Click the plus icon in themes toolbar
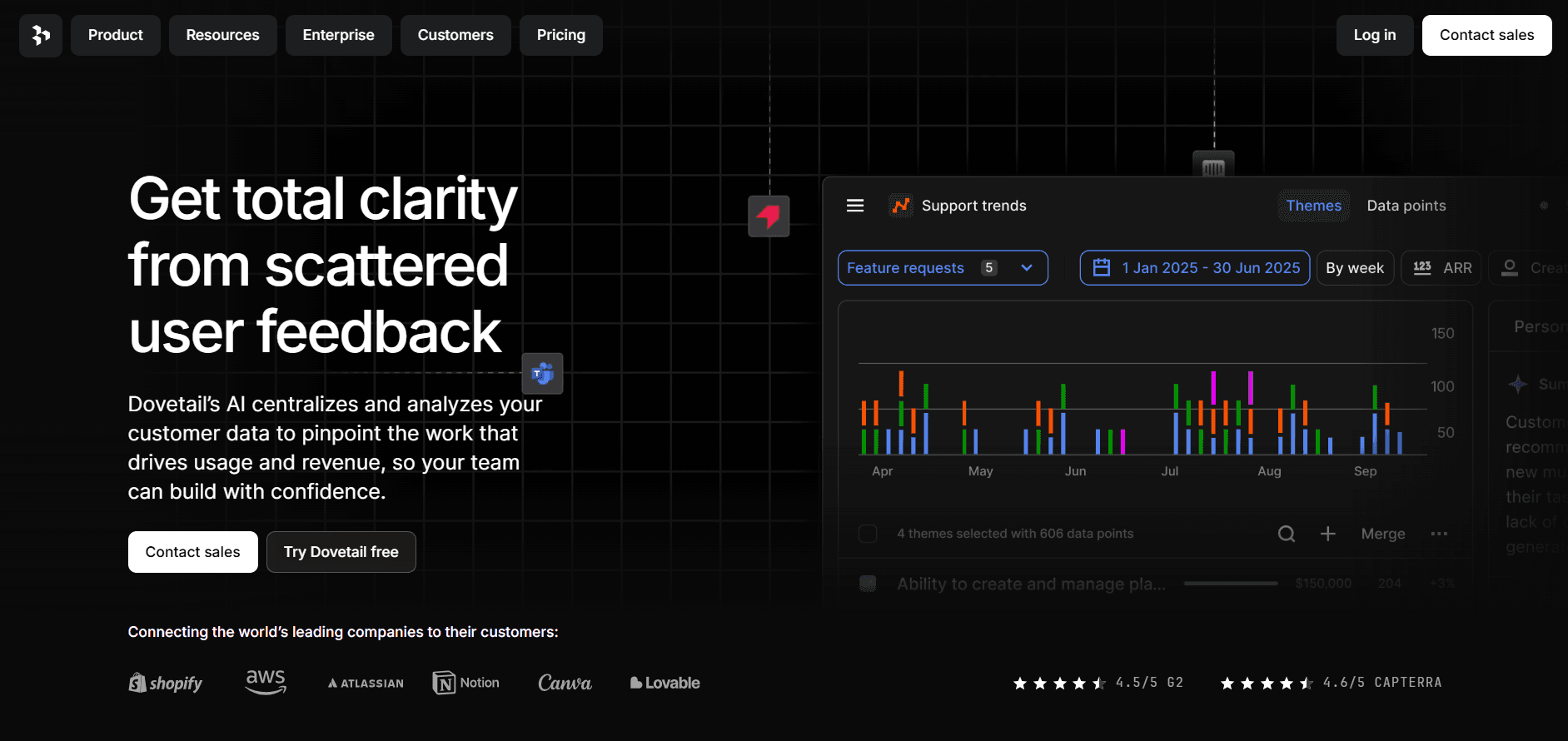Screen dimensions: 1568x741 (1328, 534)
